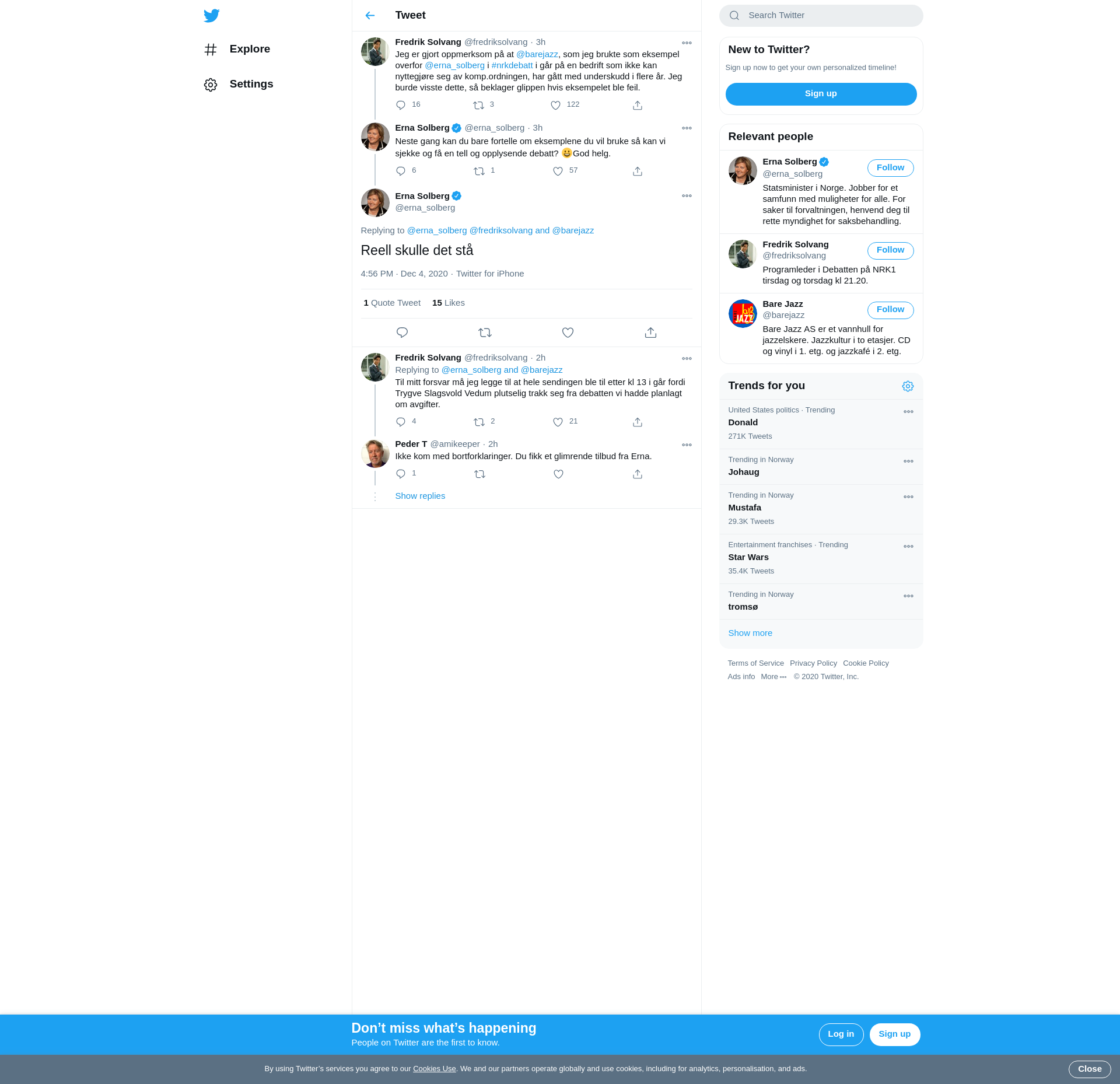The image size is (1120, 1084).
Task: Retweet Fredrik Solvang's tweet with 3 retweets
Action: (478, 105)
